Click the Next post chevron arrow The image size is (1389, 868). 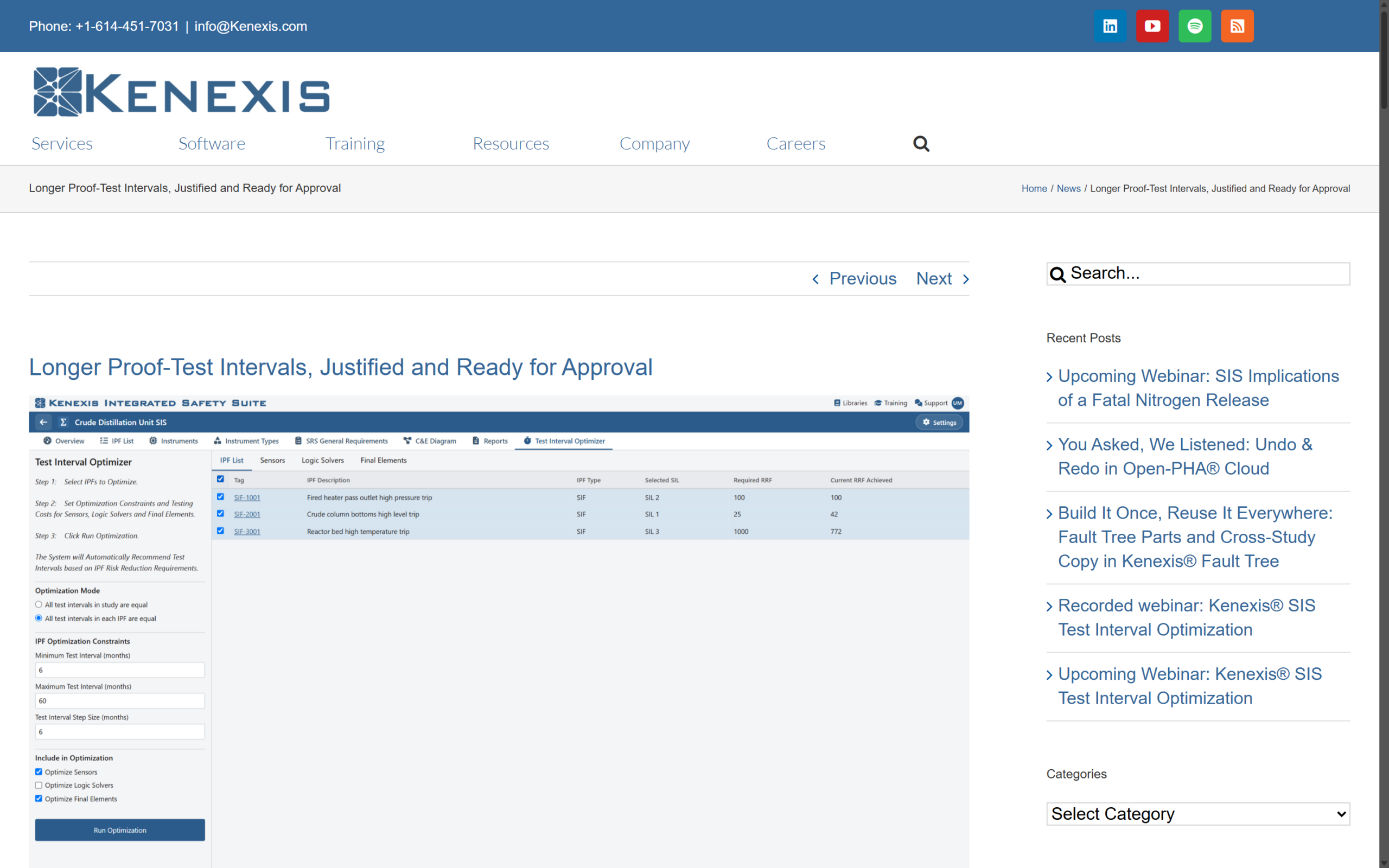coord(966,279)
